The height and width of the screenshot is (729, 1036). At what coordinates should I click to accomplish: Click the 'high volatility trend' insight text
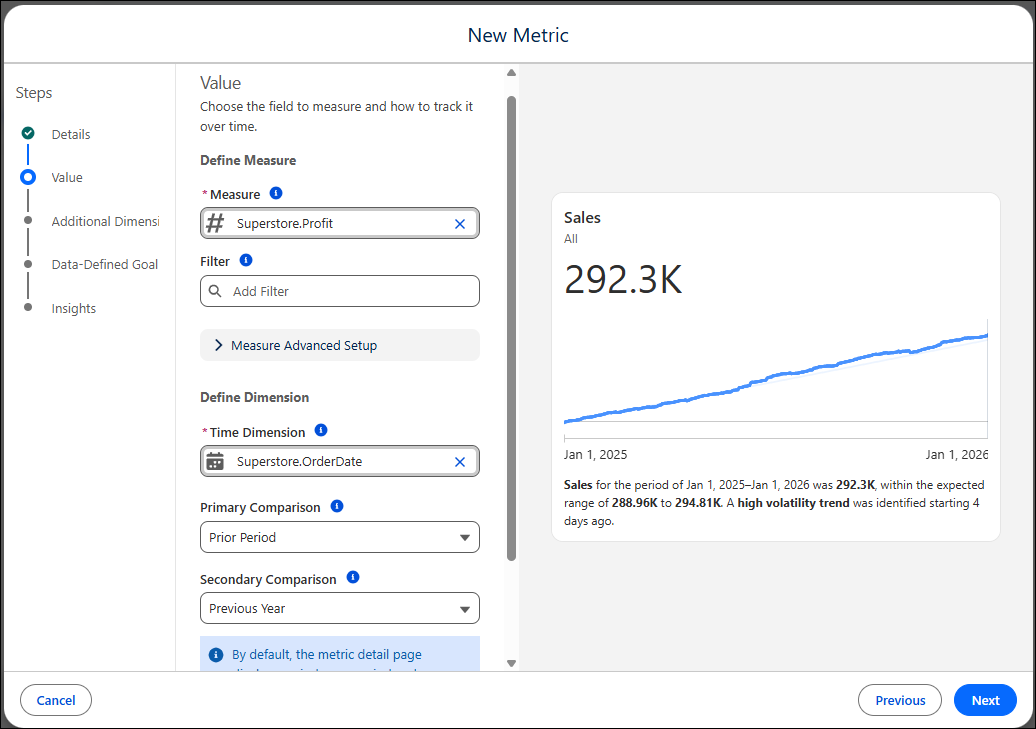click(x=793, y=503)
